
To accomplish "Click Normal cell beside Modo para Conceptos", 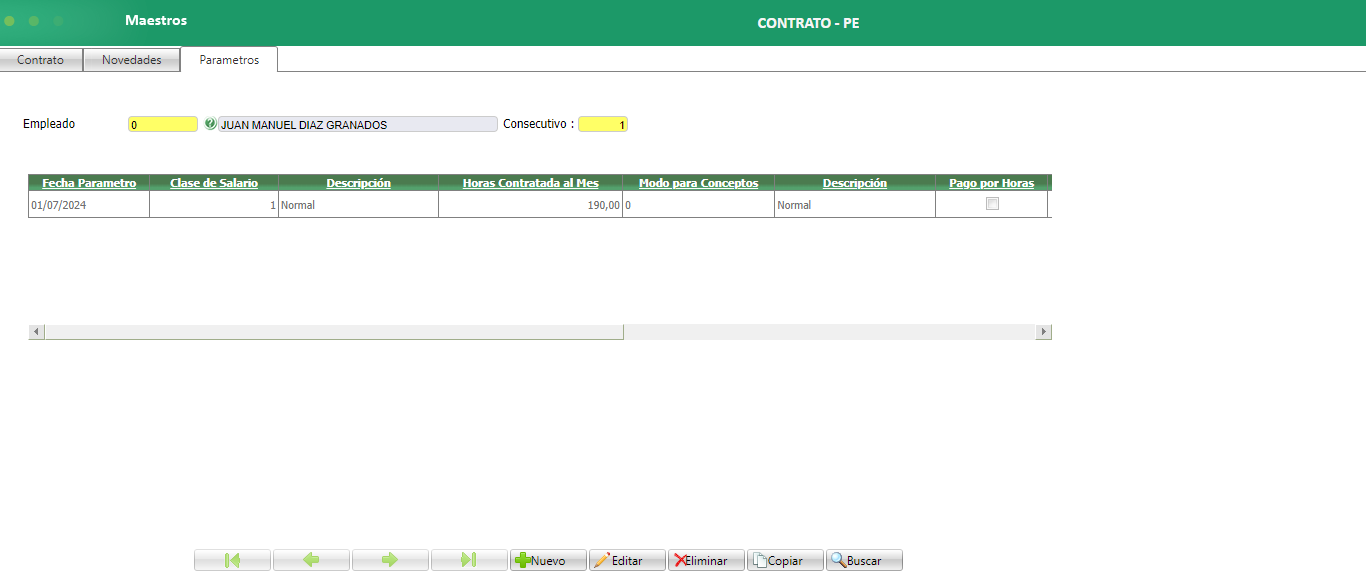I will point(855,204).
